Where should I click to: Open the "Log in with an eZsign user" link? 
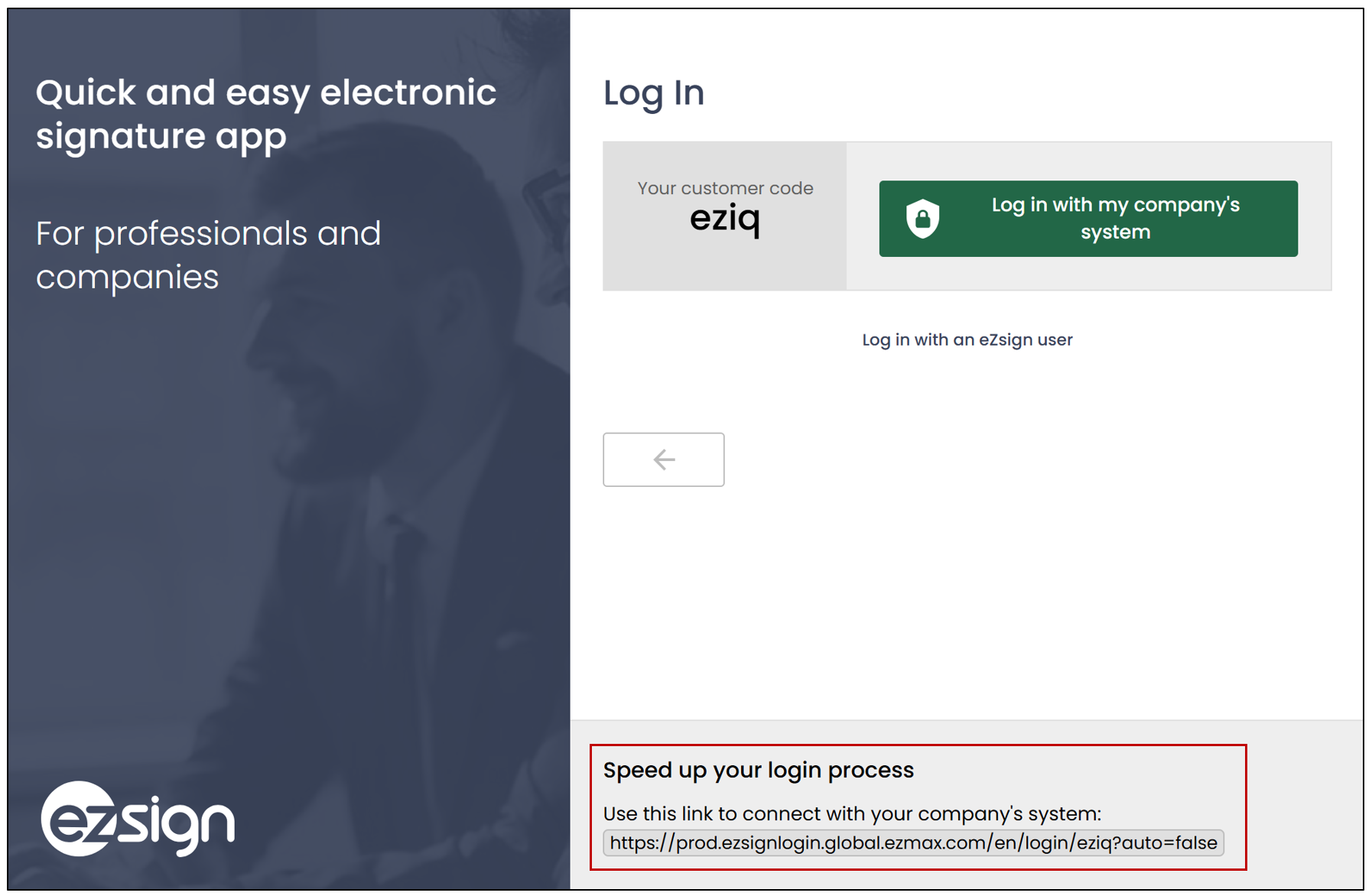[967, 339]
